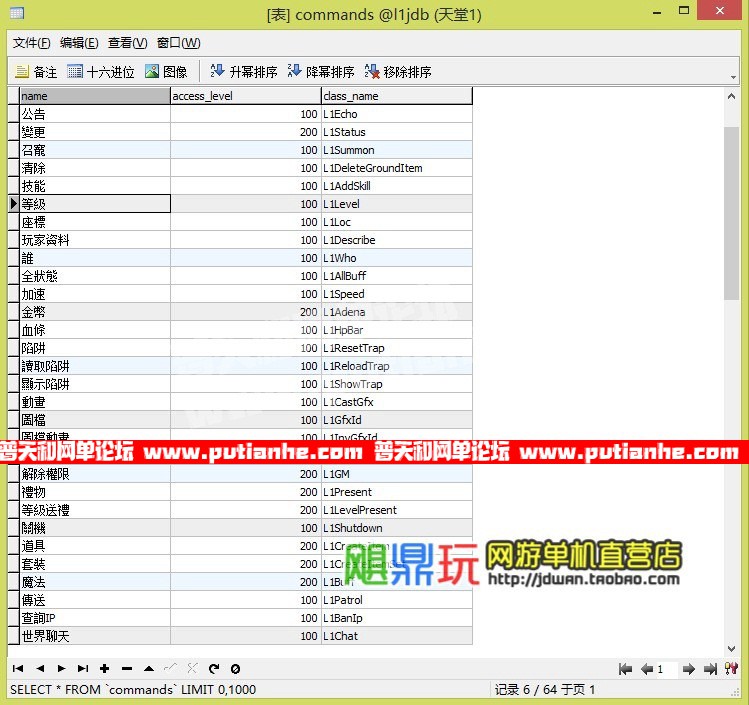749x705 pixels.
Task: Select the L1DeleteGroundItem cell
Action: pos(397,168)
